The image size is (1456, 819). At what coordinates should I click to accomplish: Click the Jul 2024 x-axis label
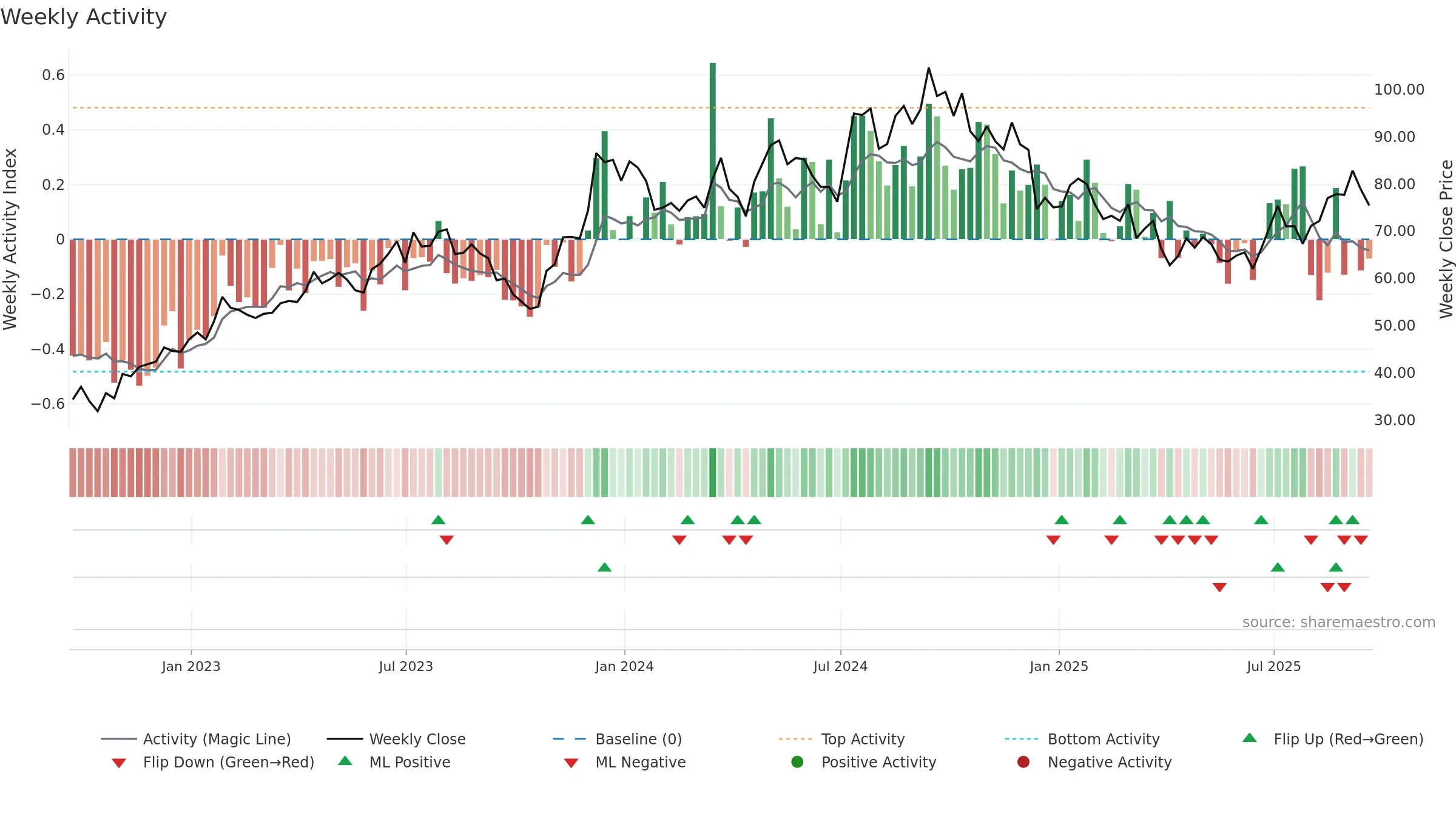(x=840, y=666)
